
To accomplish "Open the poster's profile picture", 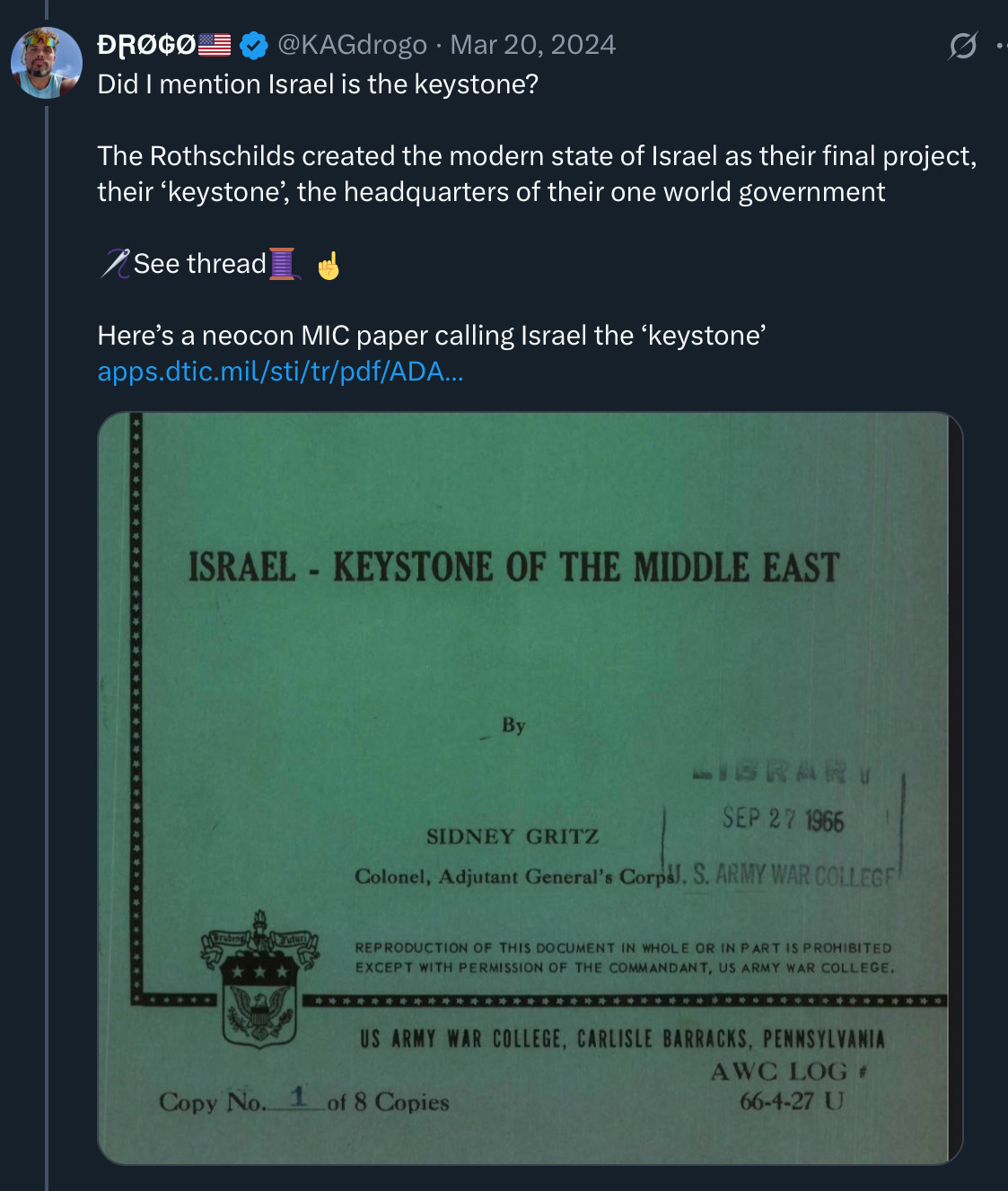I will point(46,63).
